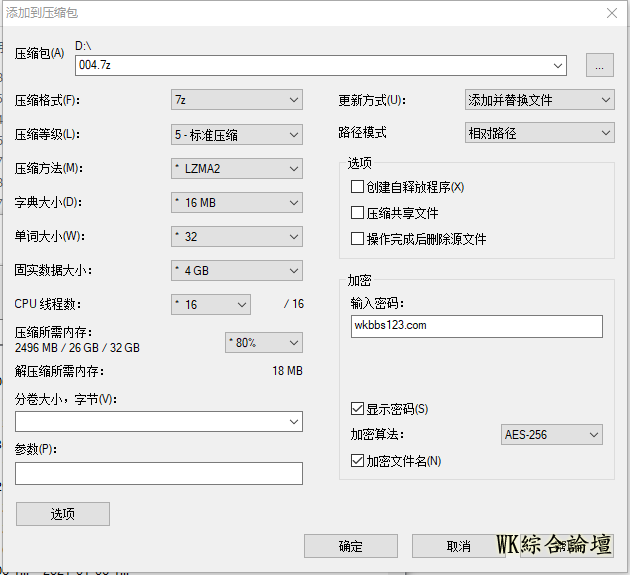Uncheck the 显示密码 checkbox
This screenshot has height=575, width=630.
[357, 409]
